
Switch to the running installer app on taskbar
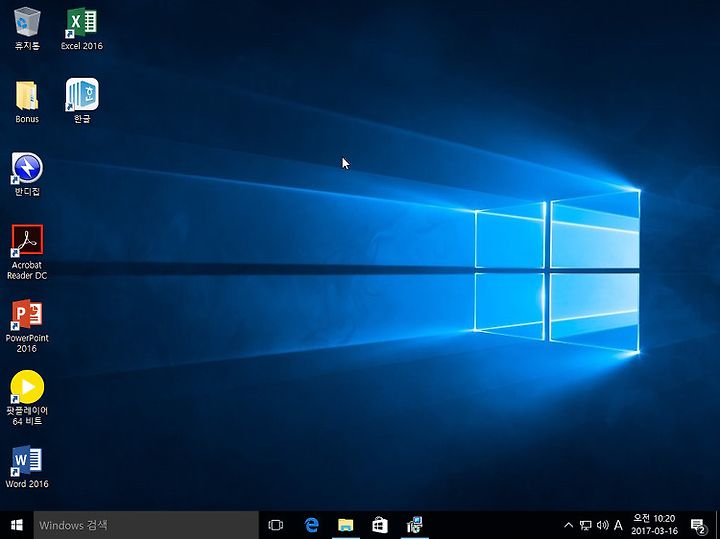pos(415,525)
